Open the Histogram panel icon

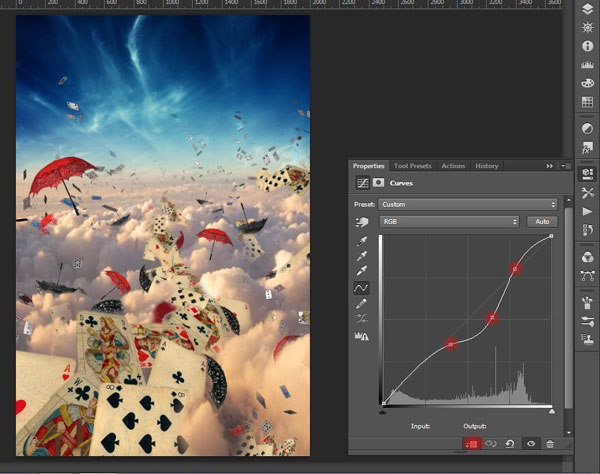587,65
